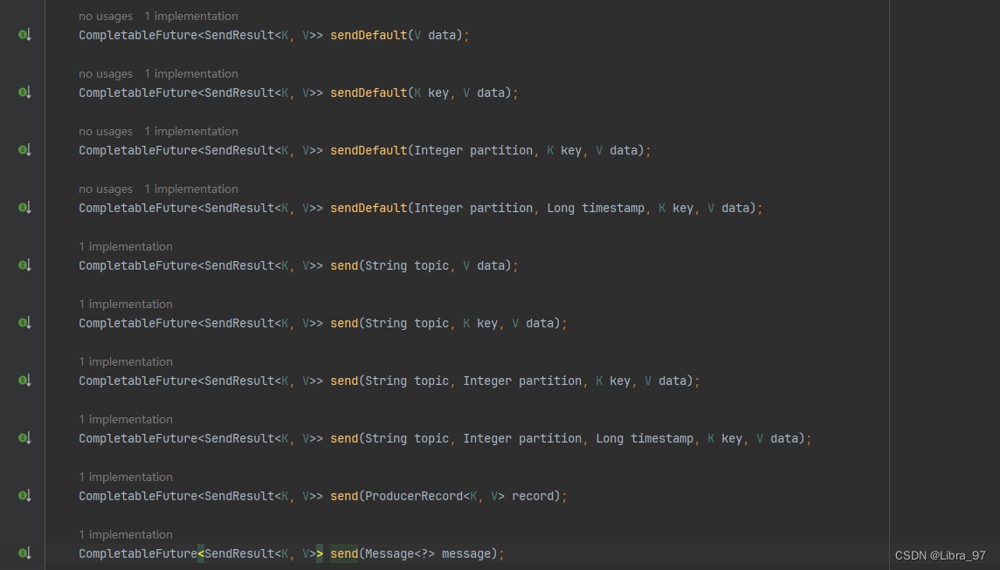This screenshot has width=1000, height=570.
Task: Open '1 implementation' hint above send(String topic, V data)
Action: pos(126,246)
